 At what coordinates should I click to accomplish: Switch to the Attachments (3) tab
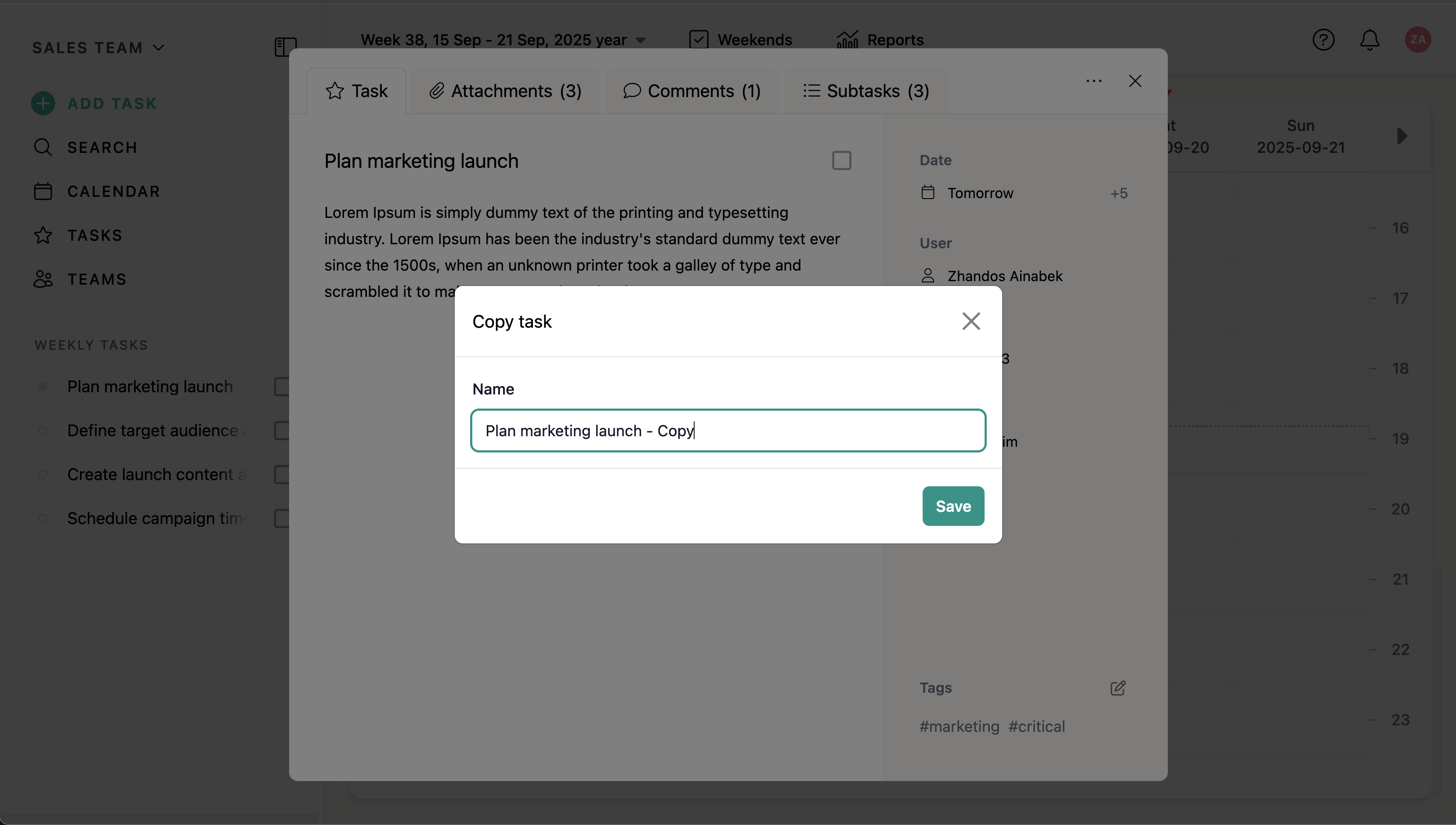[x=505, y=90]
